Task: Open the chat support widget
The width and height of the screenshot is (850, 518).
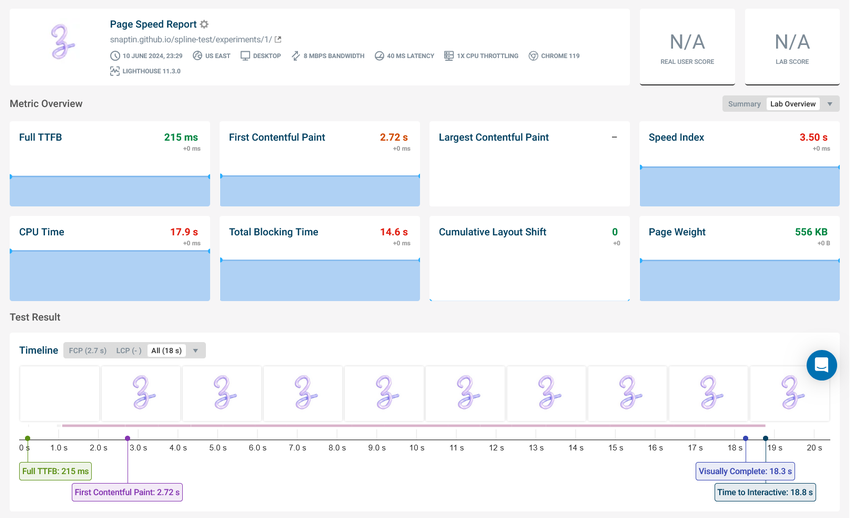Action: [x=821, y=365]
